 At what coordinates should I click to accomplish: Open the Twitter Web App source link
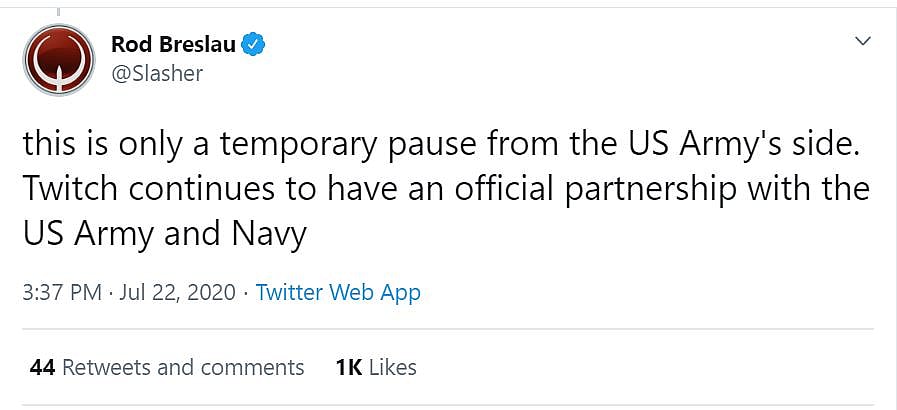(338, 293)
